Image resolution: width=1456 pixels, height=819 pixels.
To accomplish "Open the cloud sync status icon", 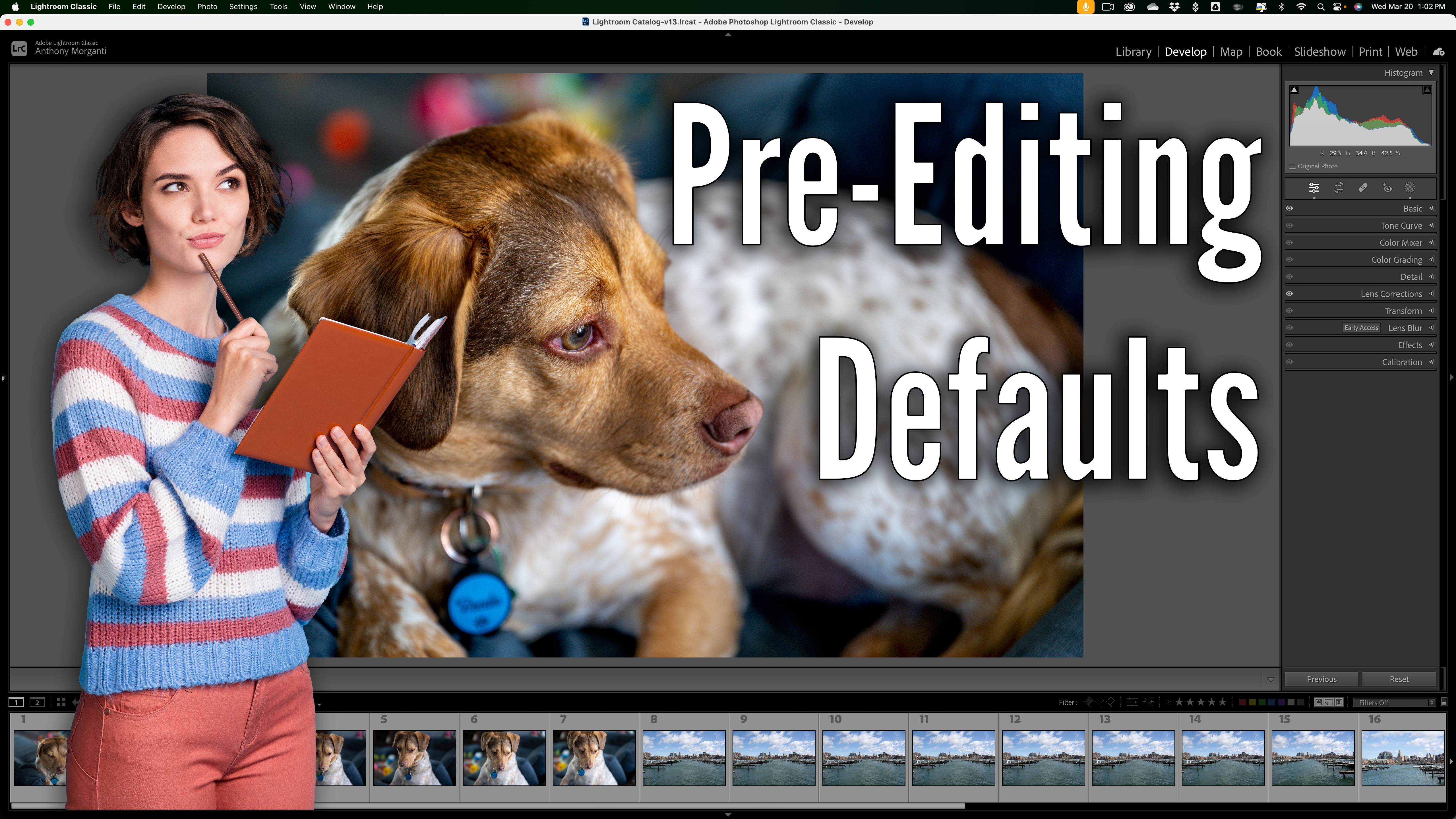I will 1438,51.
